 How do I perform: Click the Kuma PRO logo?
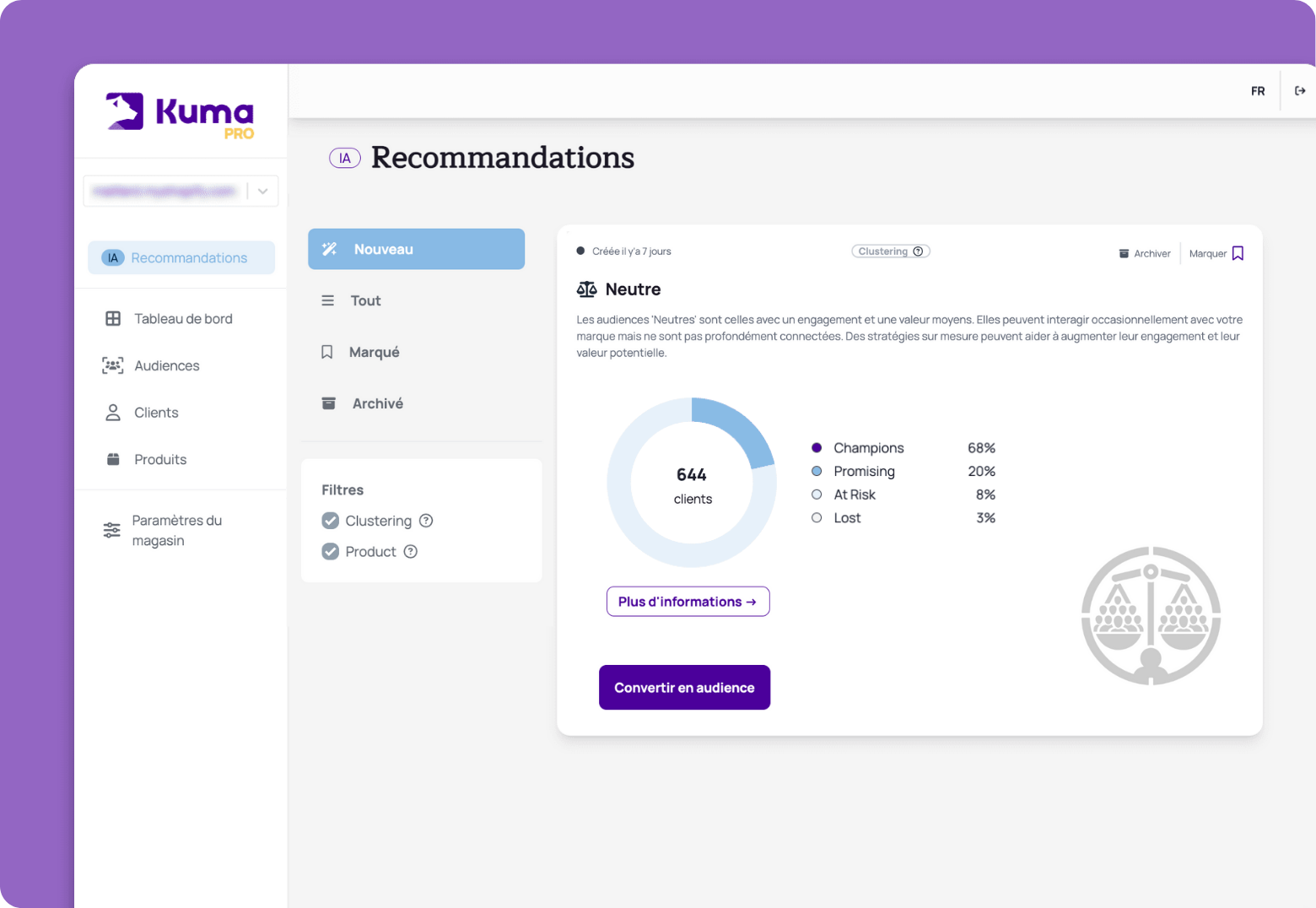(181, 114)
